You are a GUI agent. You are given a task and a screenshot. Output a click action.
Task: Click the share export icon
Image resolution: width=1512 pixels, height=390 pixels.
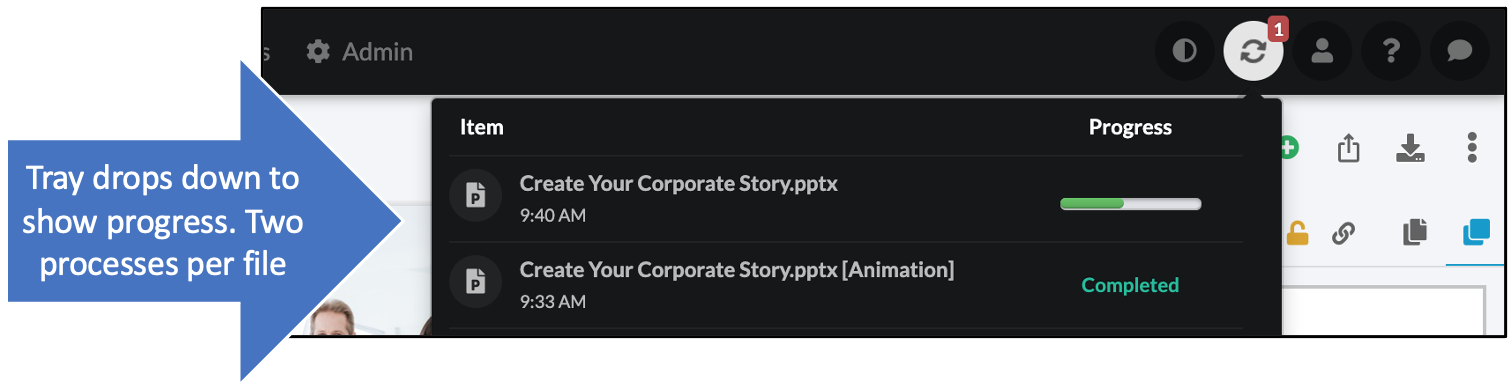pos(1349,148)
